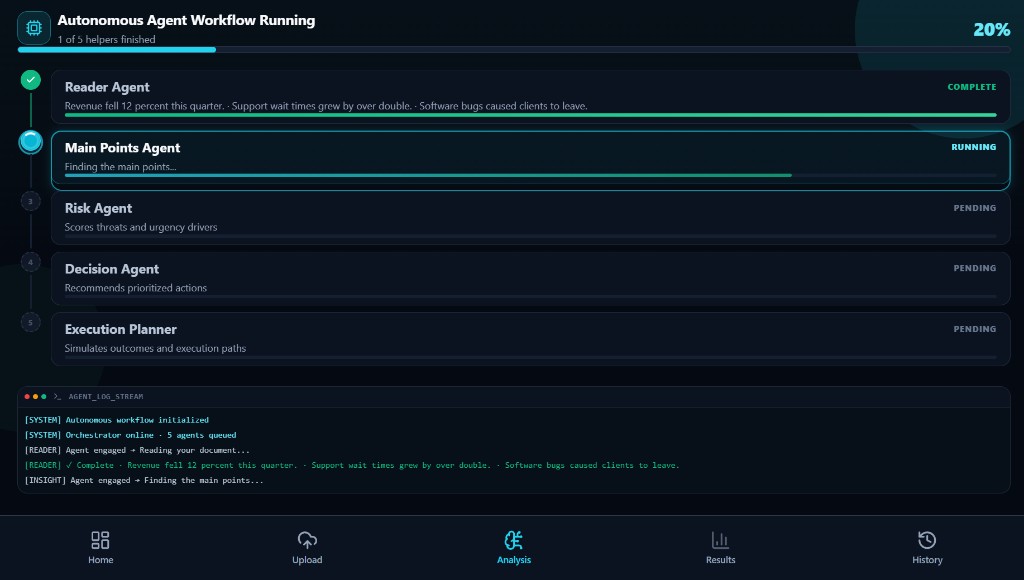Screen dimensions: 1024x580
Task: Click the PENDING status on Execution Planner
Action: (974, 329)
